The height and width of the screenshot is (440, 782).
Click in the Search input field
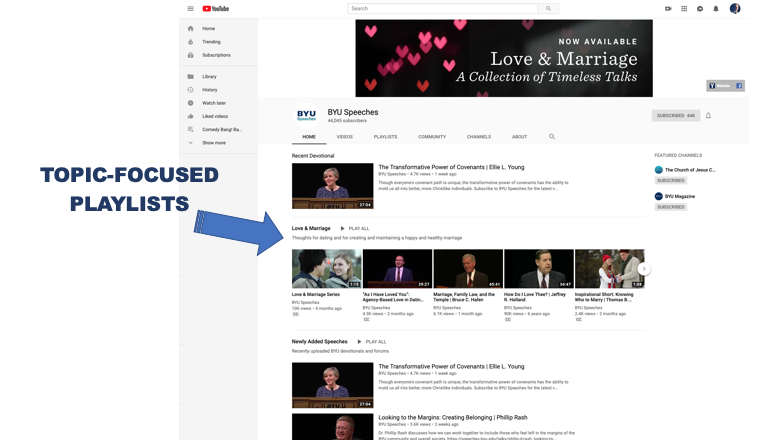click(x=443, y=8)
